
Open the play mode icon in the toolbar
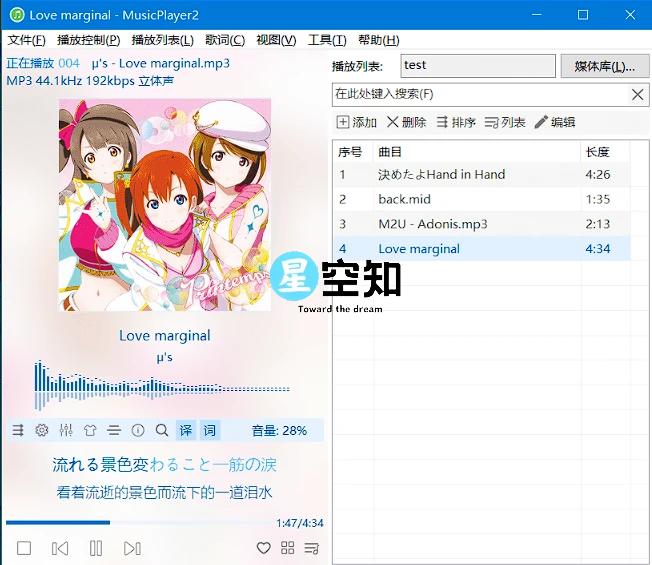[x=18, y=430]
